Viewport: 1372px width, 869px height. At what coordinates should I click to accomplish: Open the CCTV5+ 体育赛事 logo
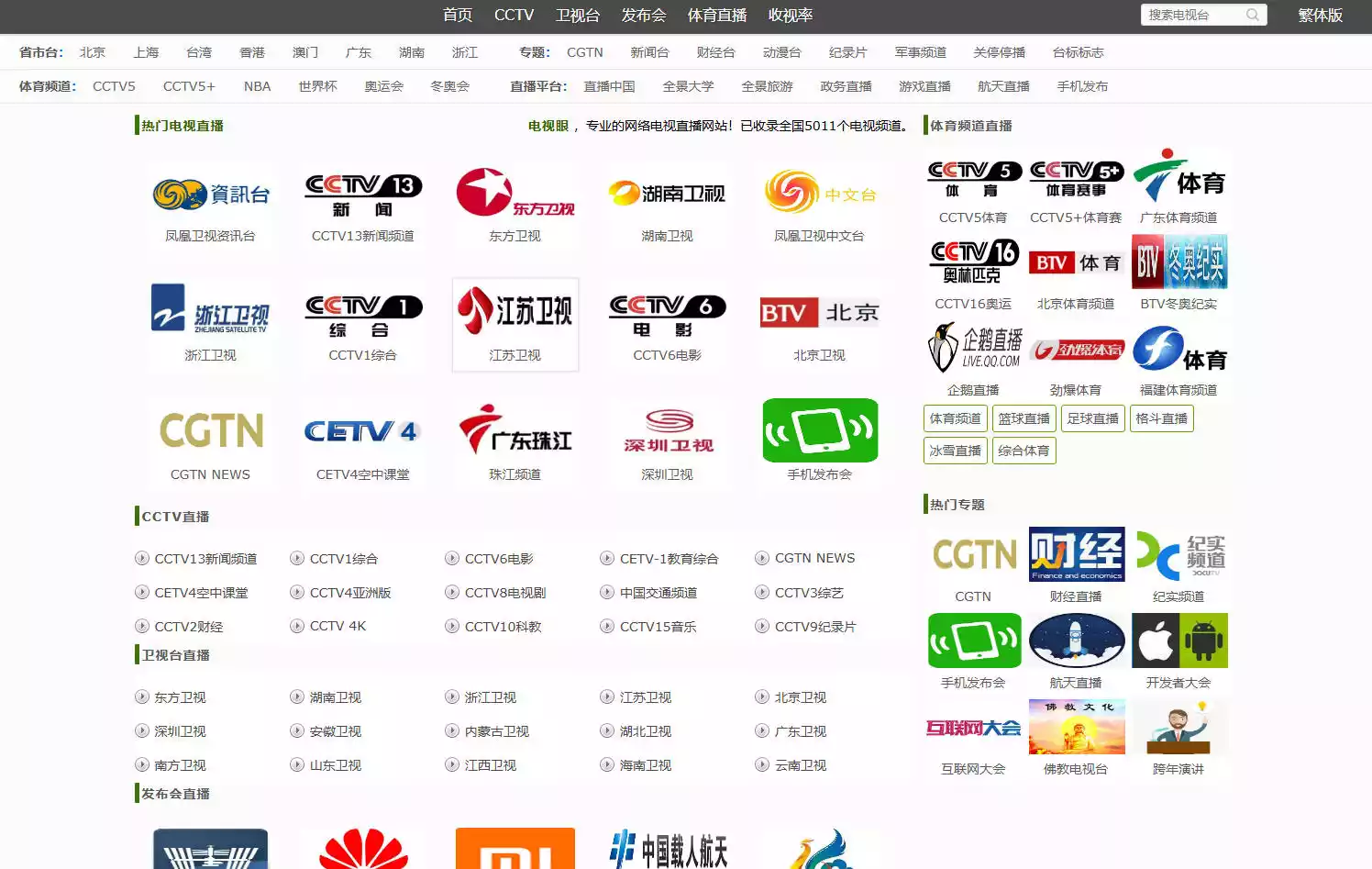[1077, 180]
